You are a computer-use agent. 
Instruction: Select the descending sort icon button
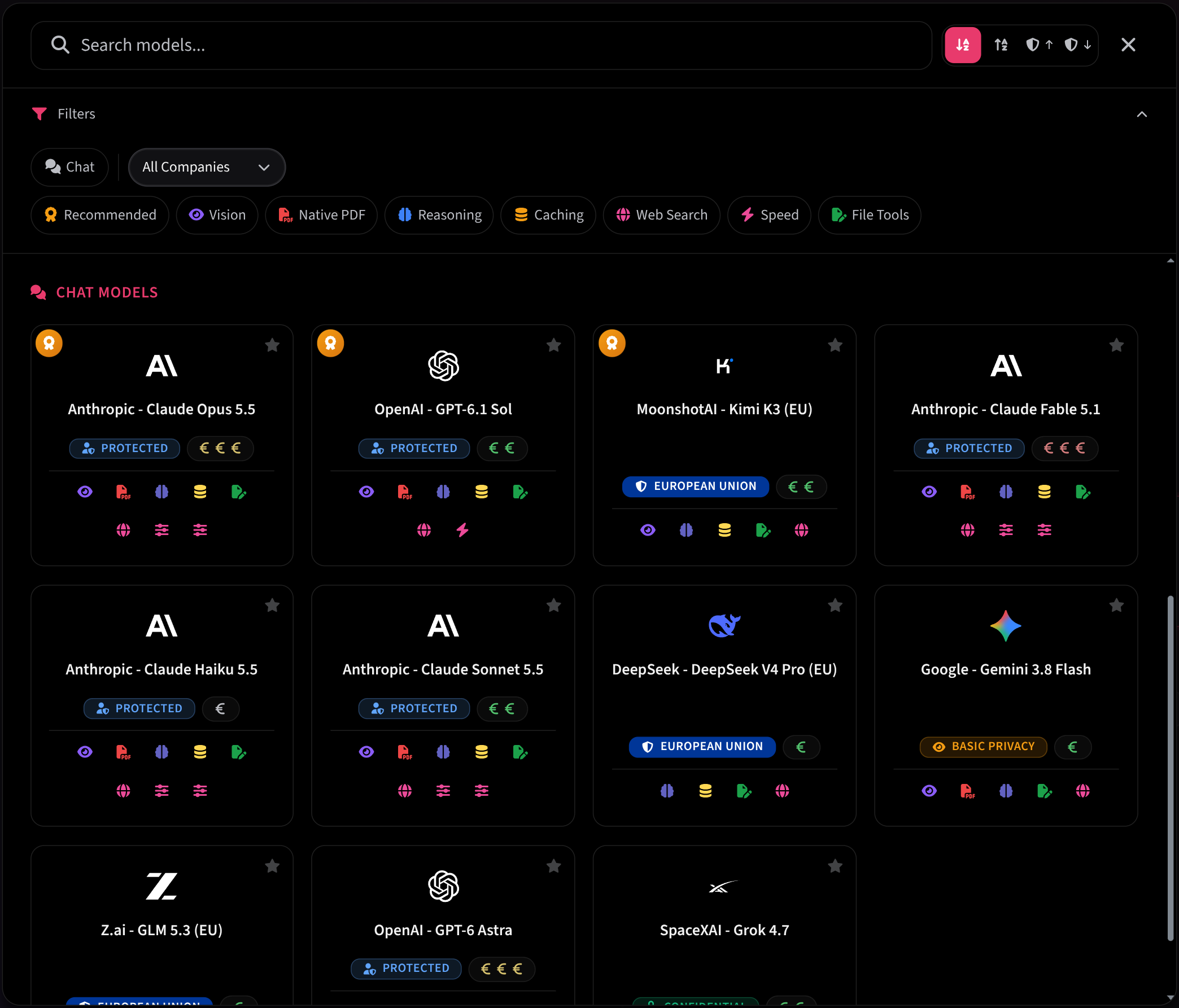point(962,45)
